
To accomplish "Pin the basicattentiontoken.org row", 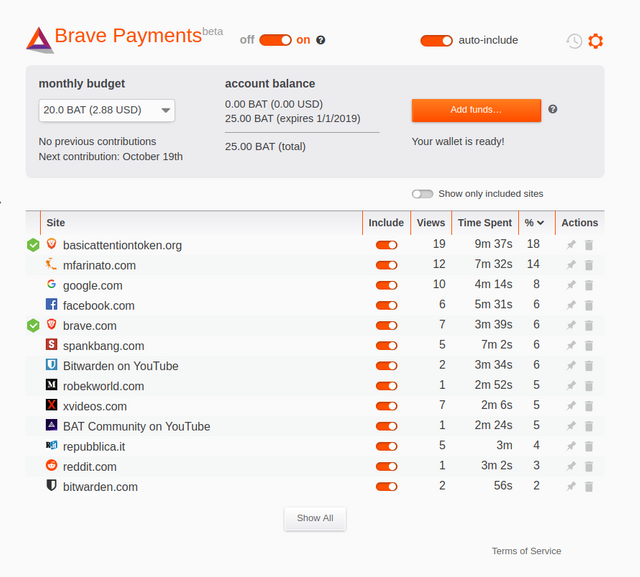I will point(571,245).
